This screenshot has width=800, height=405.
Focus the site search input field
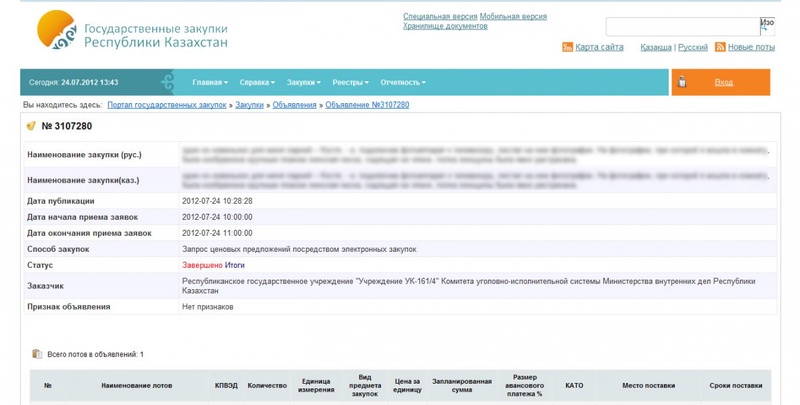683,27
